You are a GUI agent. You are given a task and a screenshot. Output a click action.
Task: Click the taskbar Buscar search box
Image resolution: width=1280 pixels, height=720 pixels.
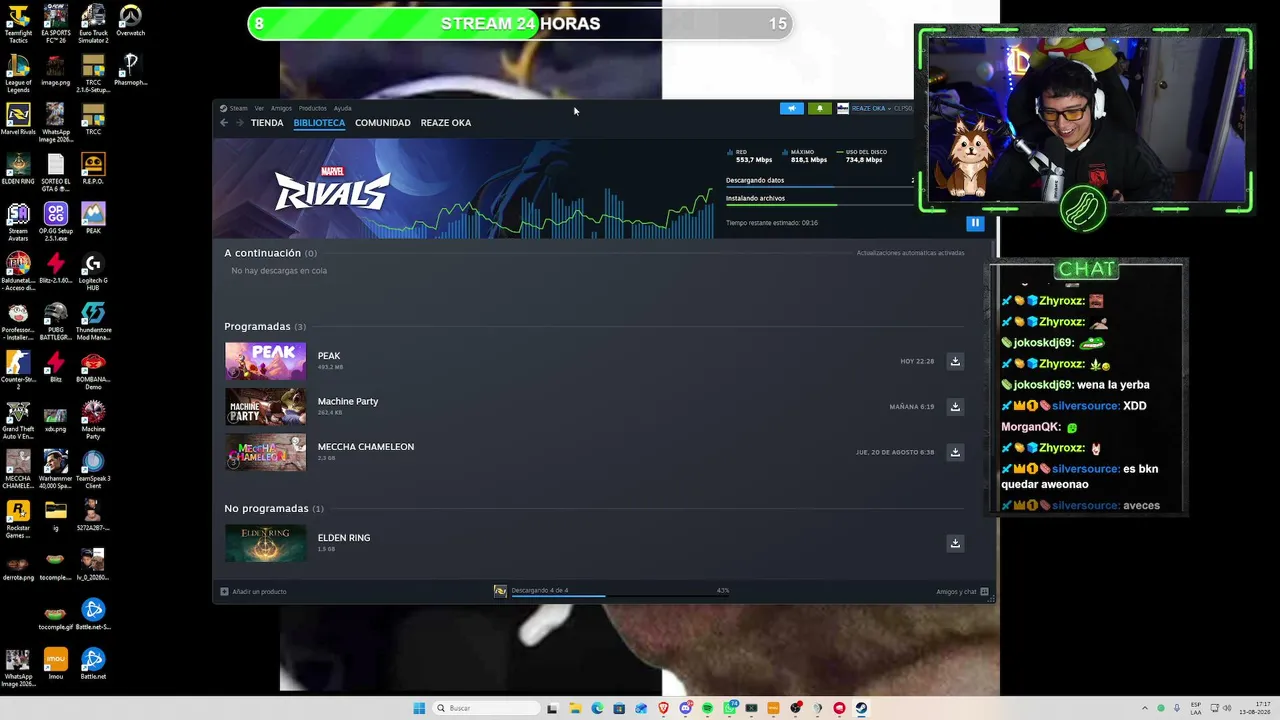point(485,708)
